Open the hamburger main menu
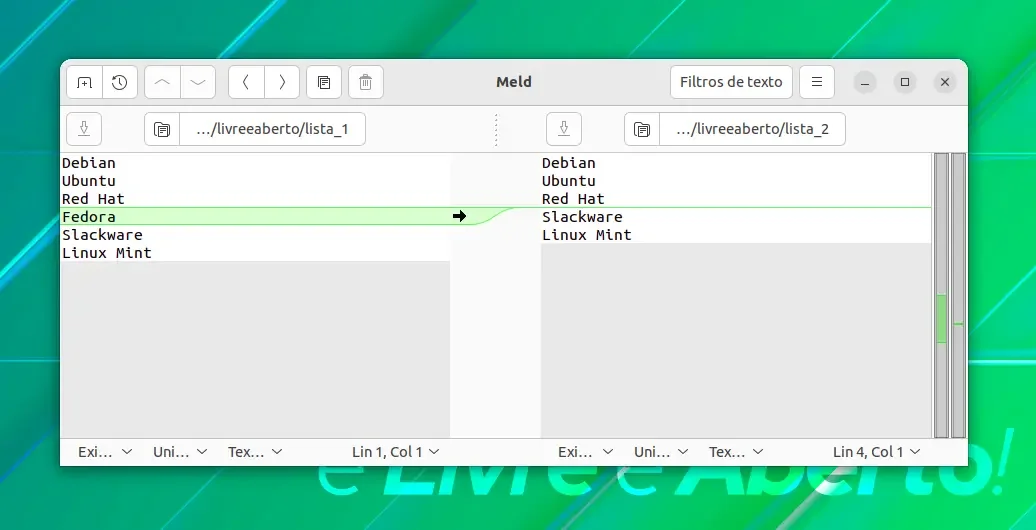This screenshot has width=1036, height=530. coord(817,83)
